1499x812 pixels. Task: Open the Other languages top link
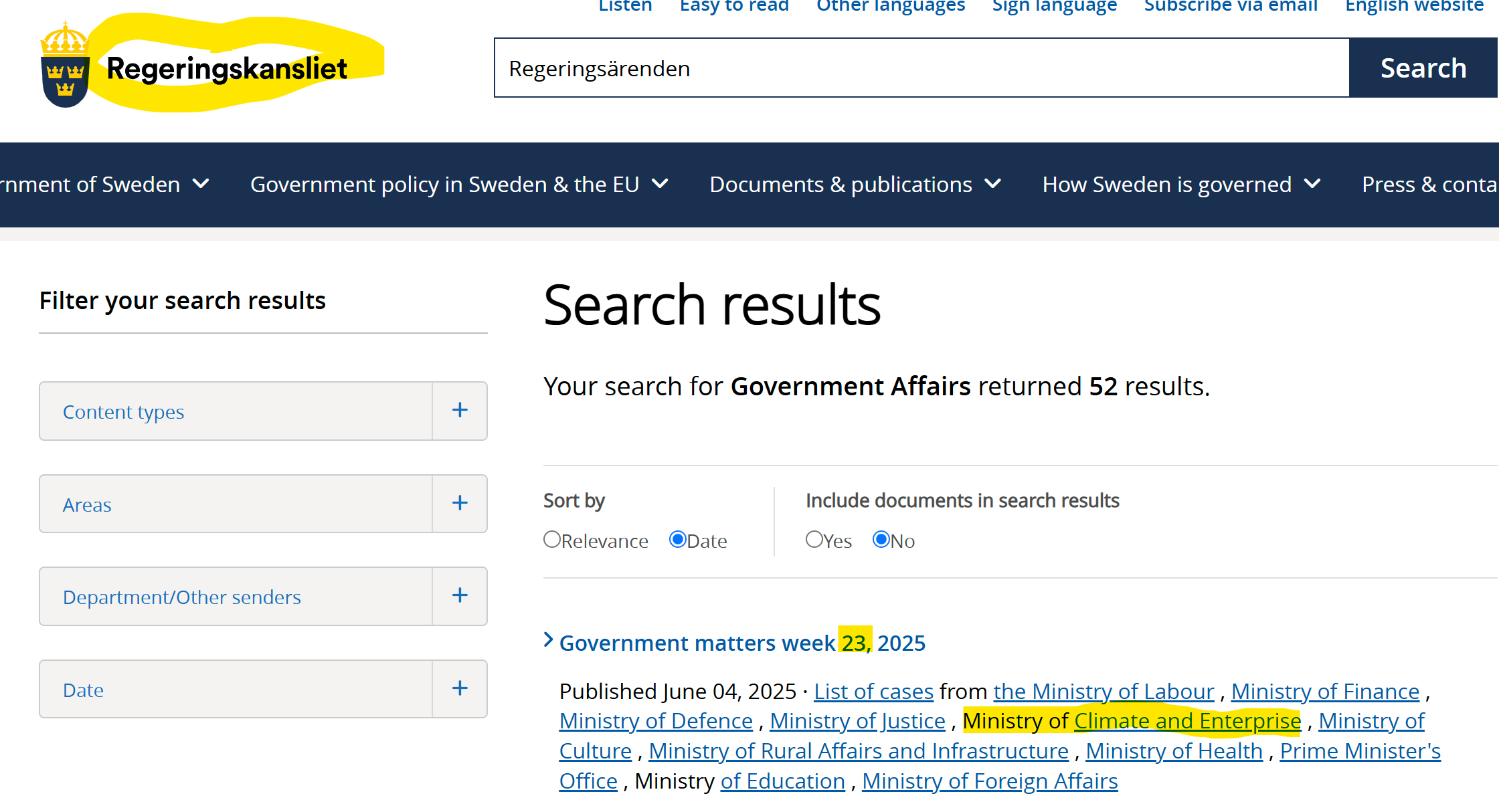click(x=890, y=7)
